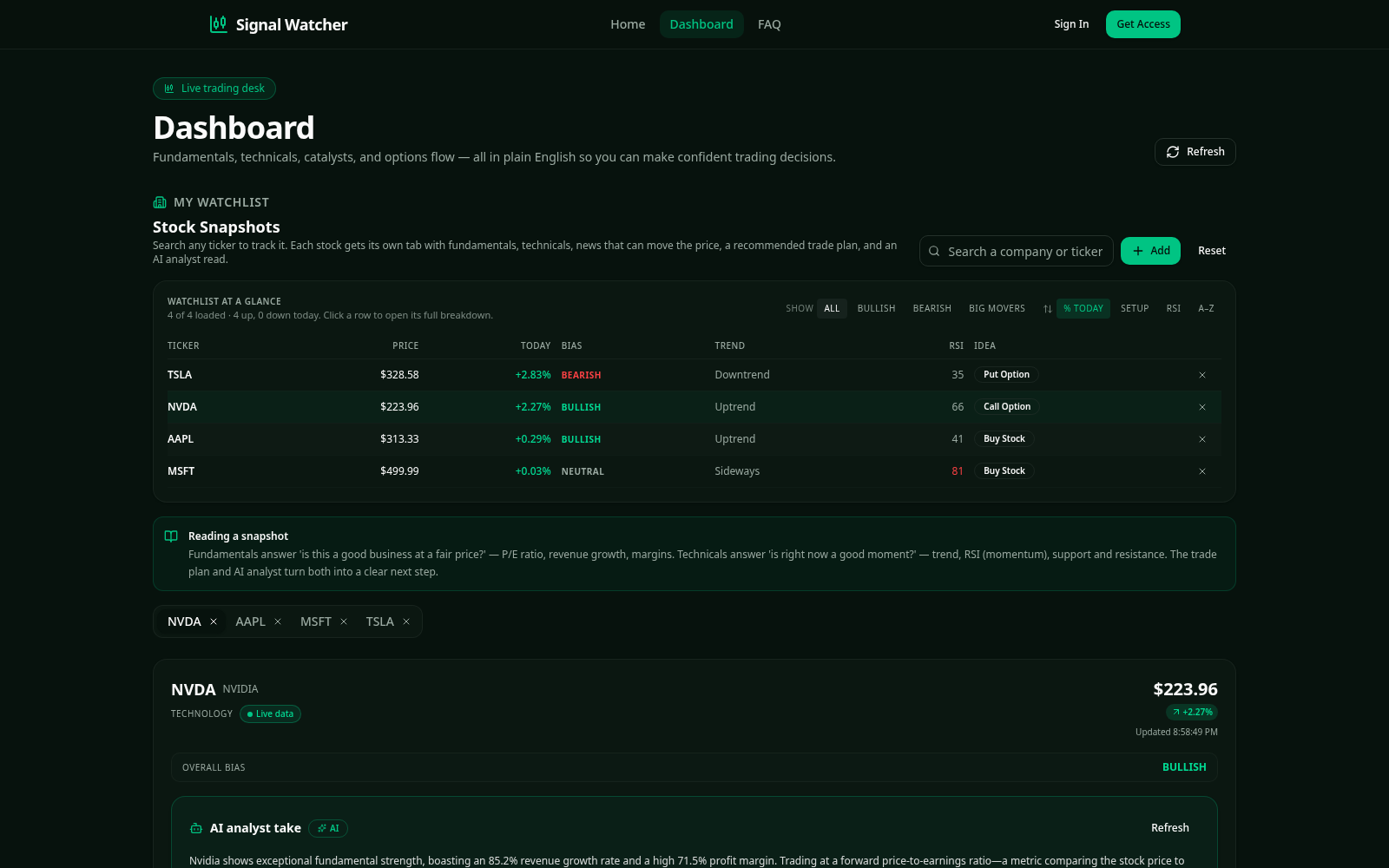Sort watchlist by % Today
Screen dimensions: 1389x868
[1083, 308]
